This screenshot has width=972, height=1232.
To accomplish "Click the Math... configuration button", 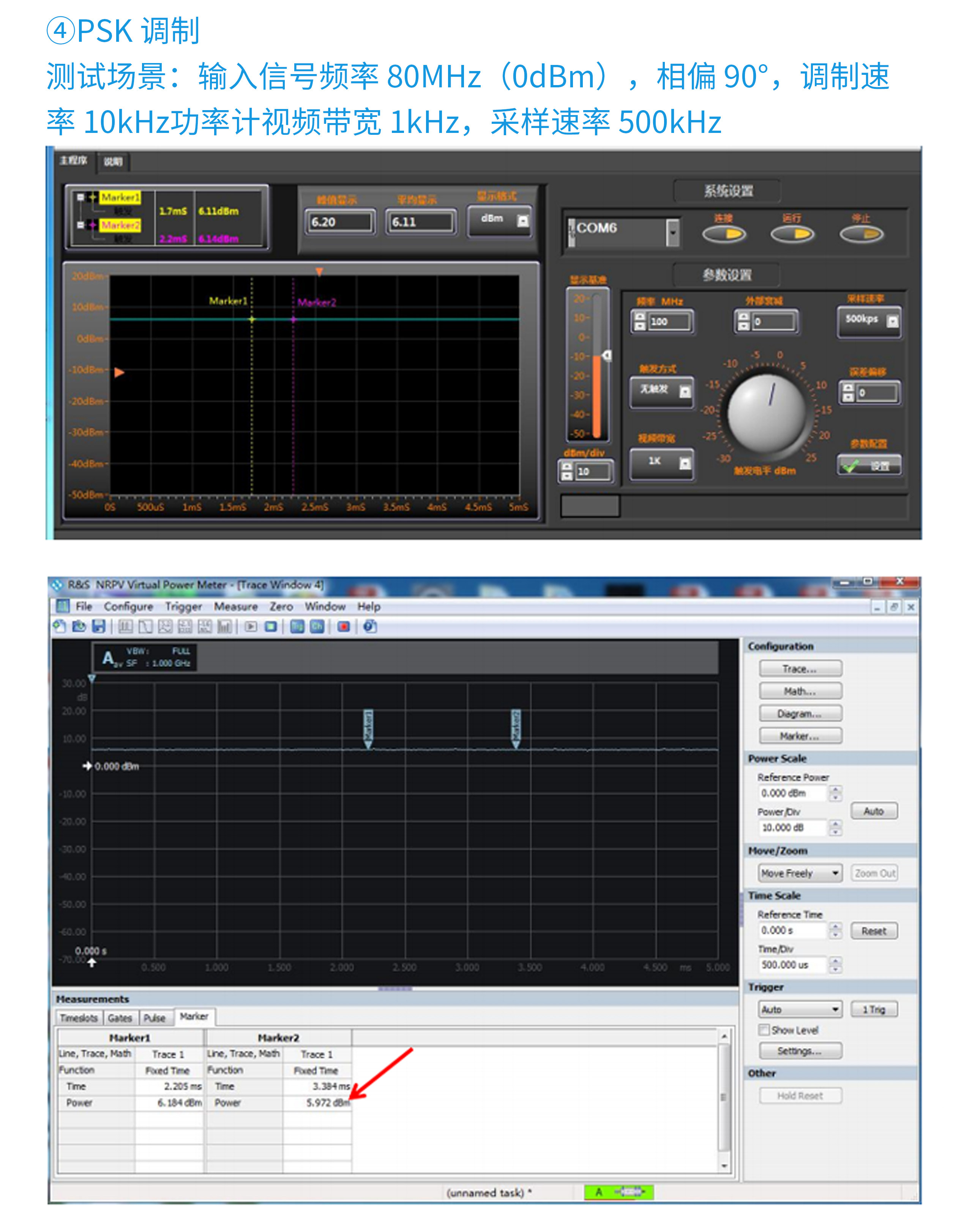I will pos(800,691).
